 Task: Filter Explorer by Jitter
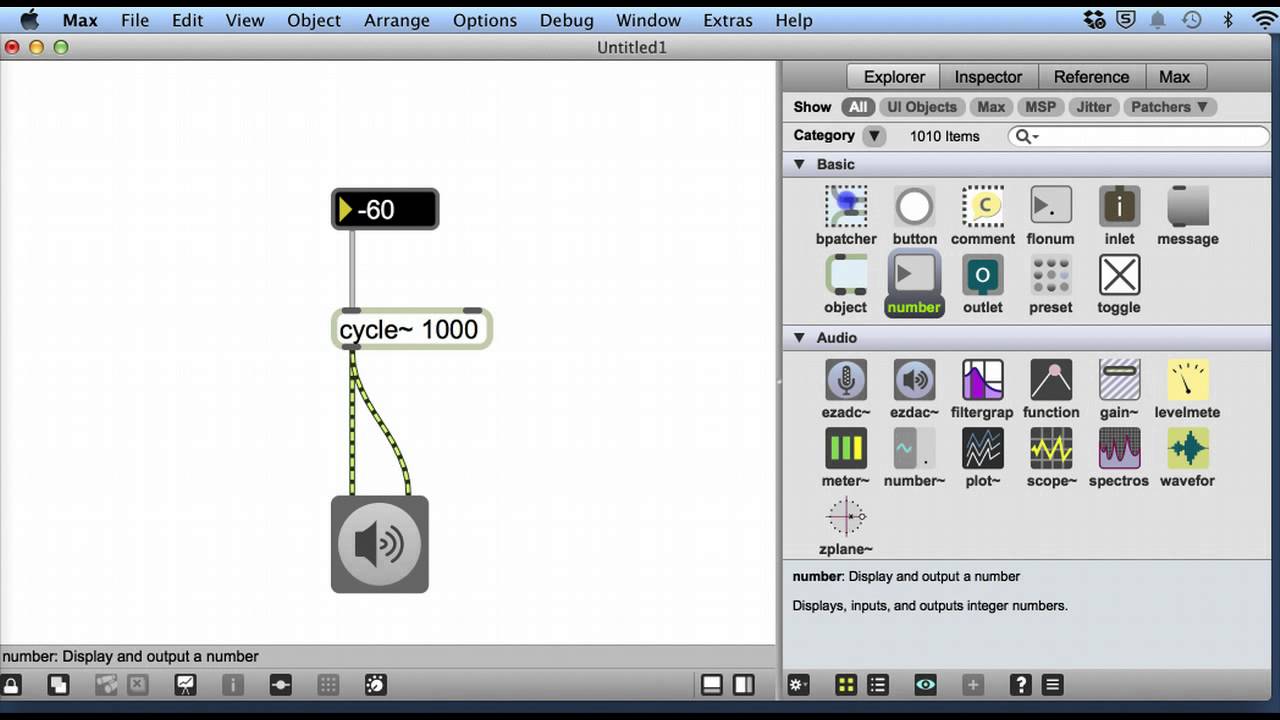pyautogui.click(x=1093, y=107)
